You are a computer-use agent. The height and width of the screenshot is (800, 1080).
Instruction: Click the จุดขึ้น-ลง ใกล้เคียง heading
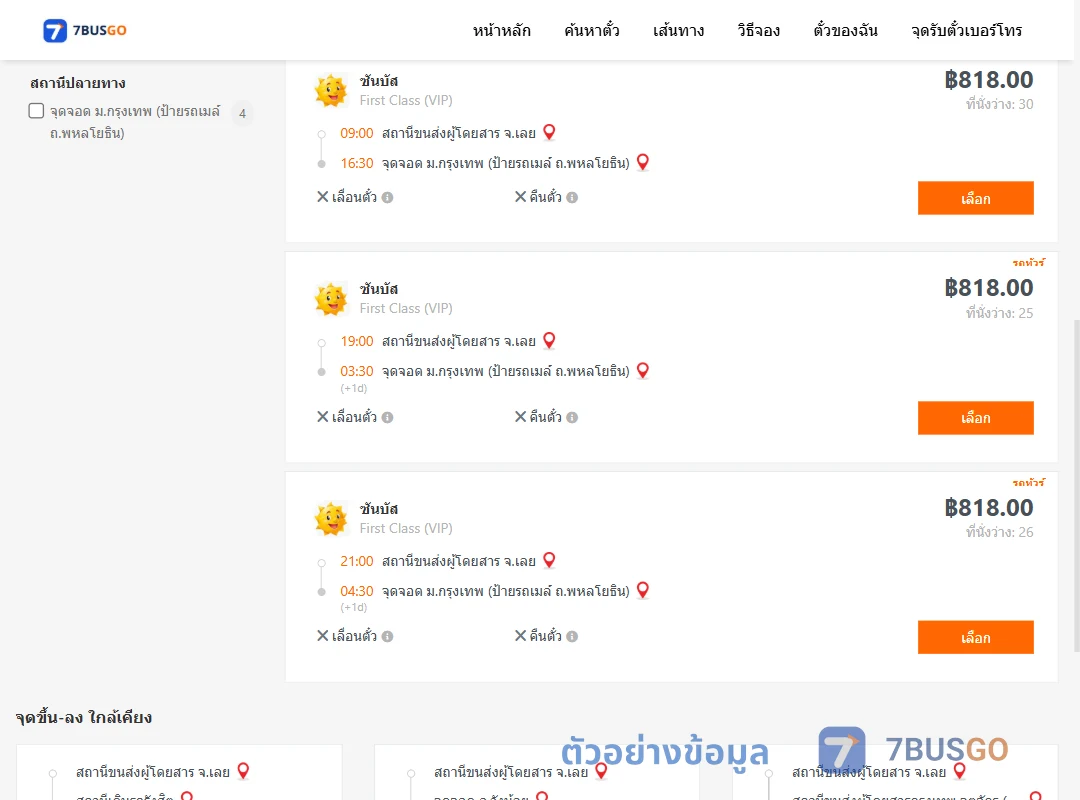[83, 717]
